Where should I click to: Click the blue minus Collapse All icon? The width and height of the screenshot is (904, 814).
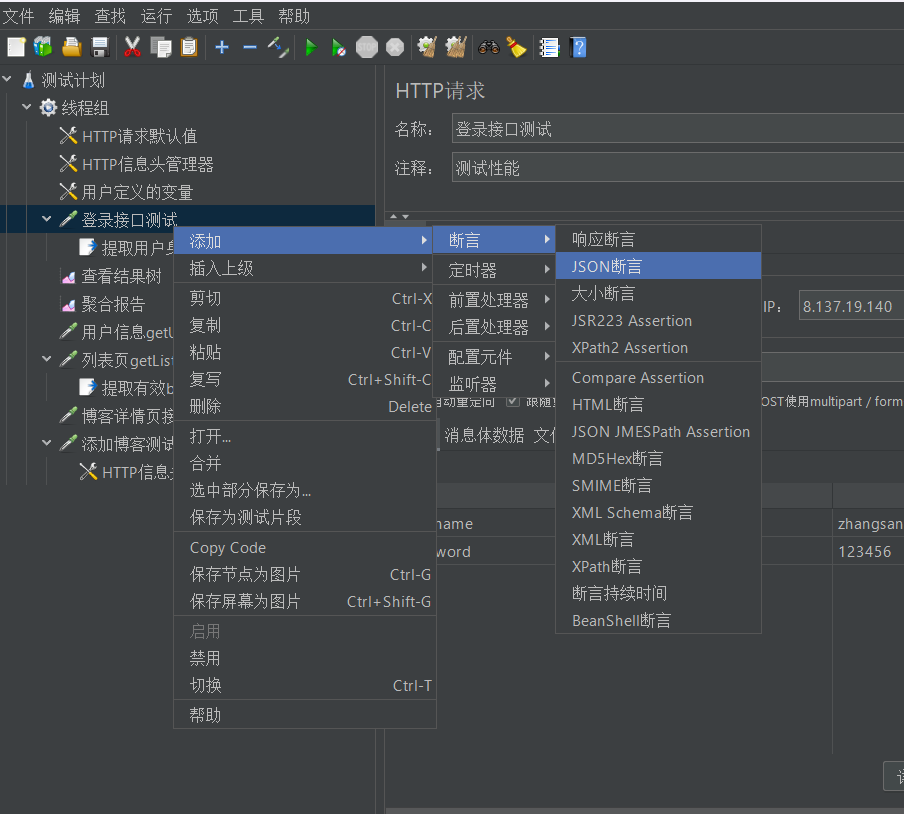pos(250,47)
